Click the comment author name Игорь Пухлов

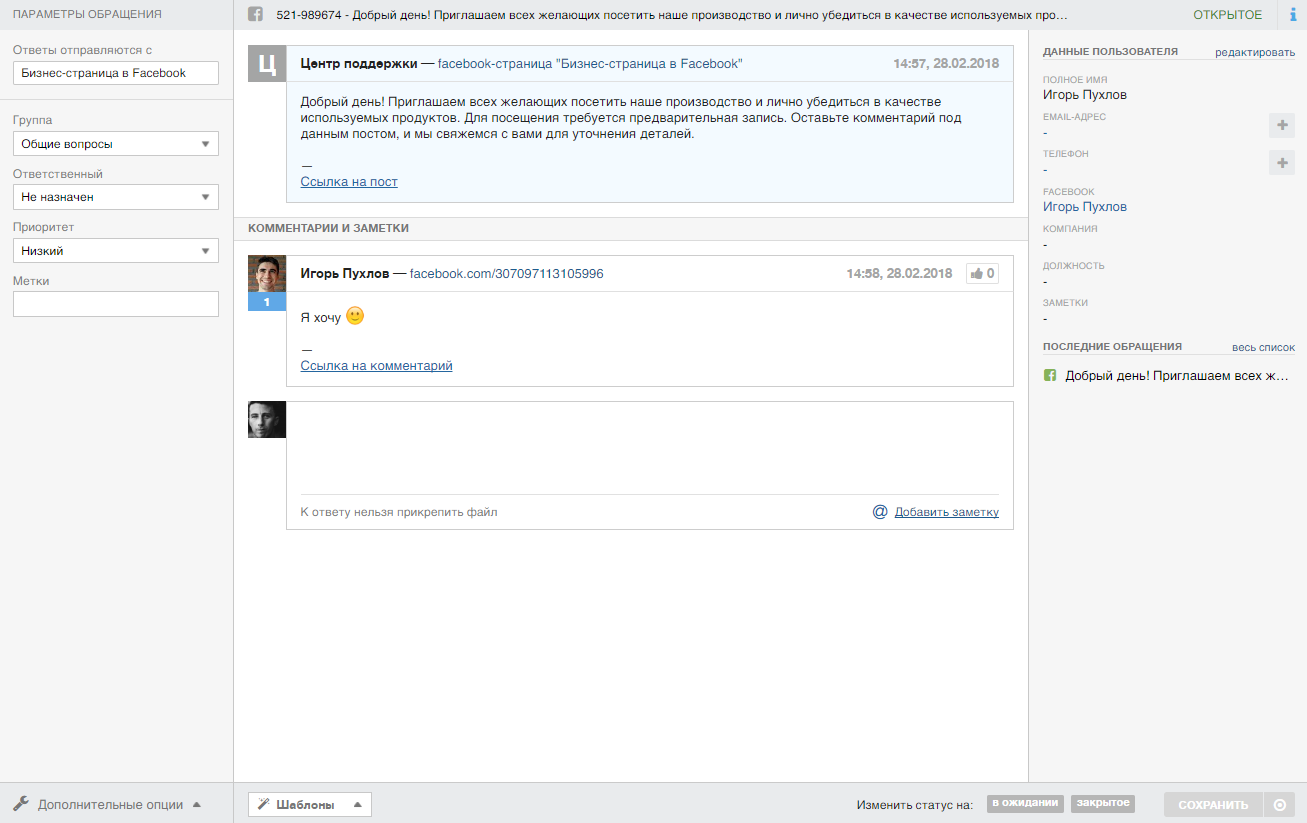pyautogui.click(x=345, y=274)
